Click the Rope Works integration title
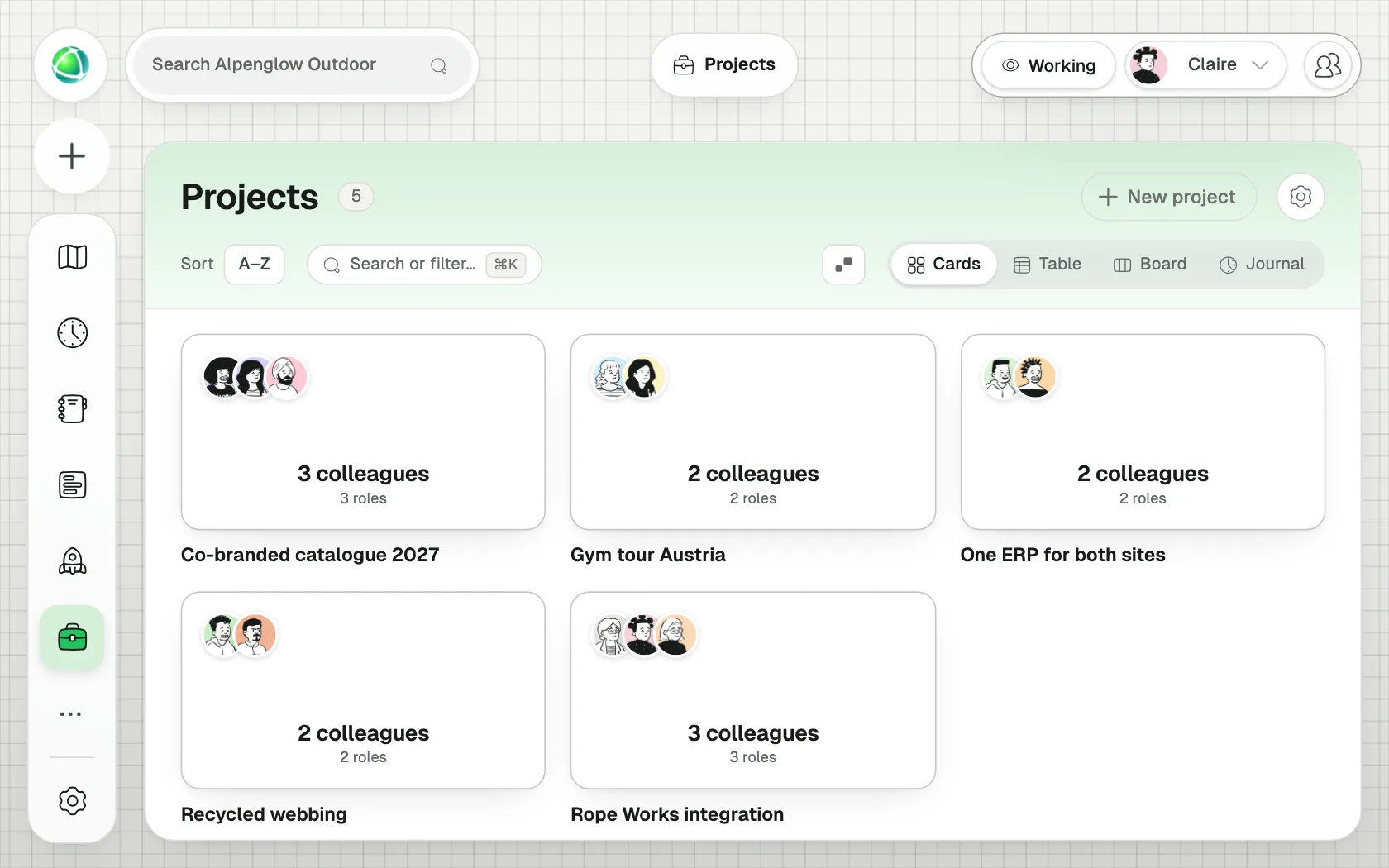The image size is (1389, 868). tap(677, 814)
